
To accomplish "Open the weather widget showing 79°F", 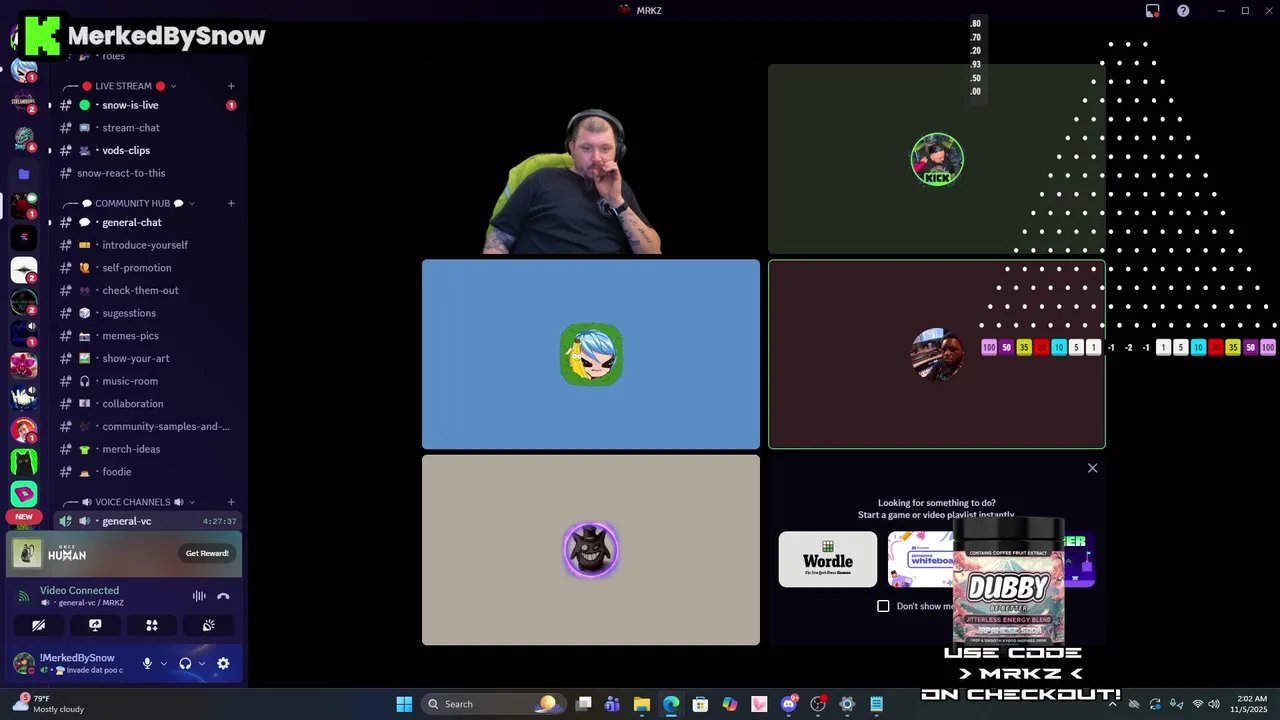I will click(48, 704).
